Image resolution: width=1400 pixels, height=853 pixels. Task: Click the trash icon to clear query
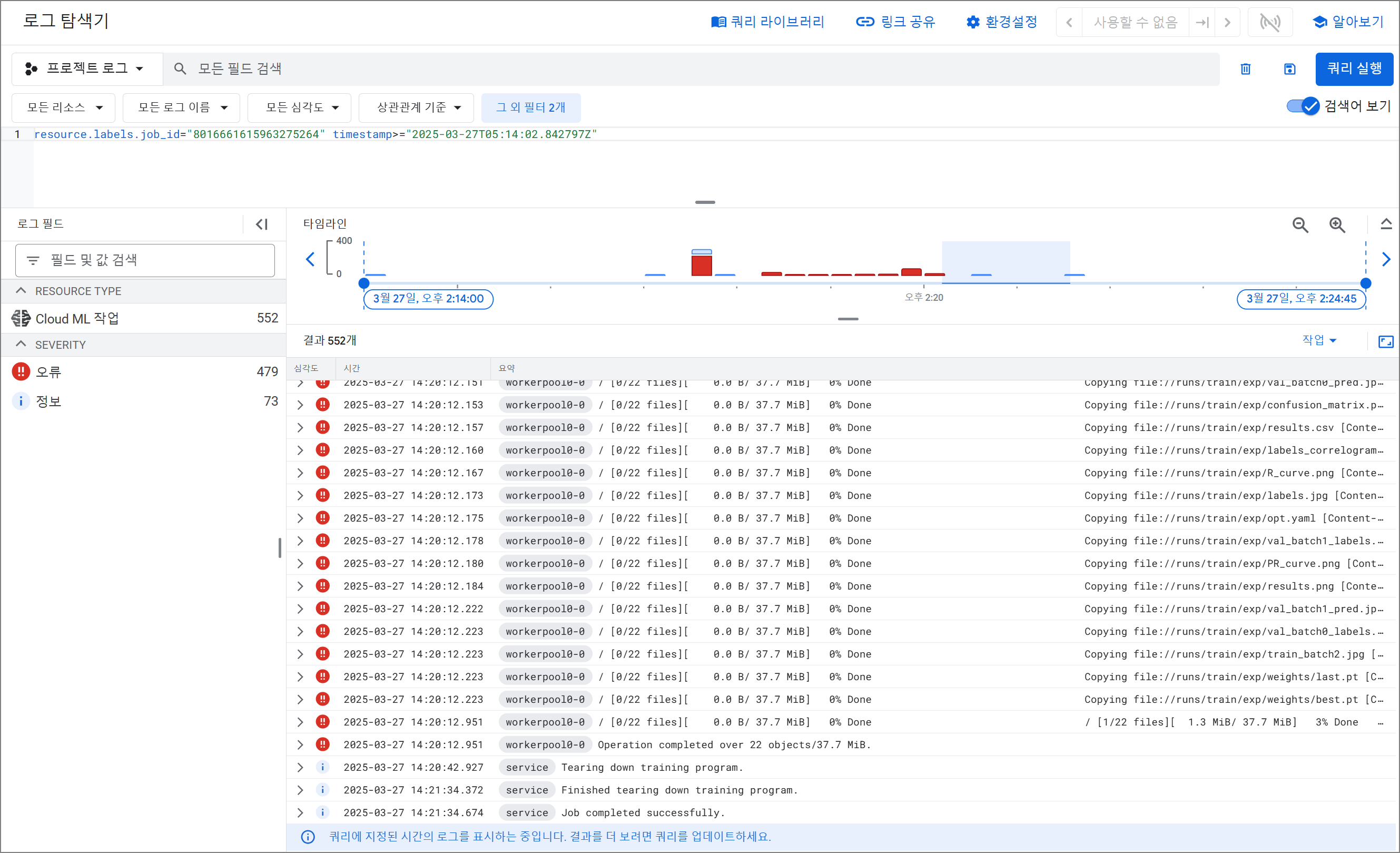coord(1245,69)
